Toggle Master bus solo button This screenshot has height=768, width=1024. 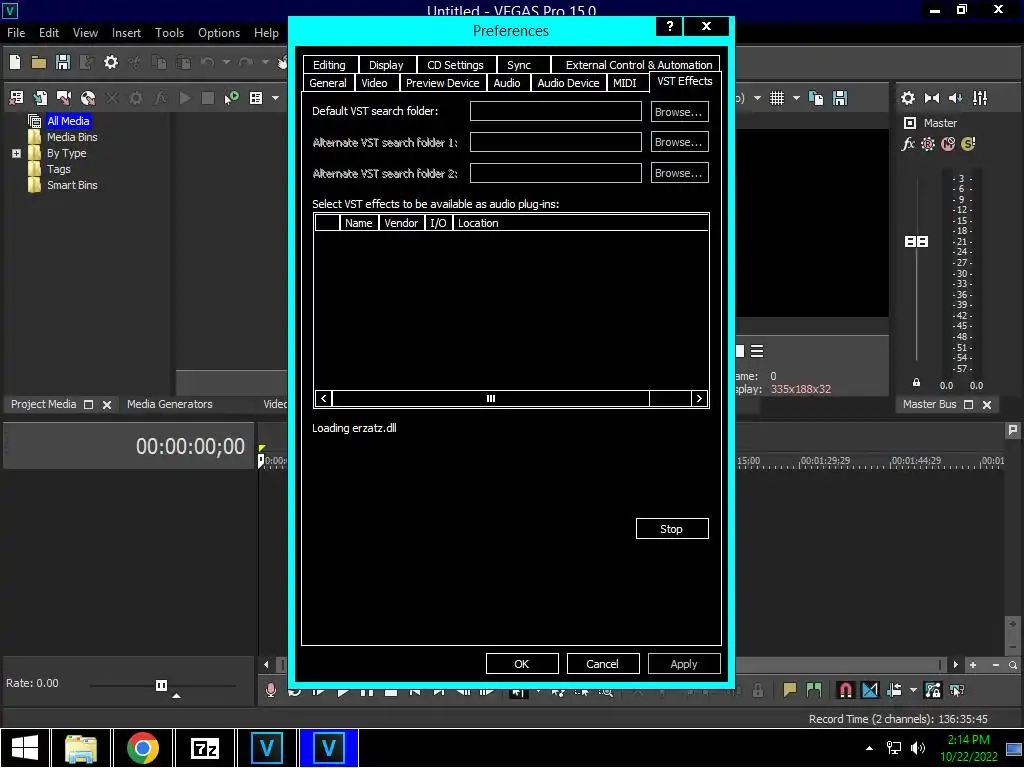pos(968,144)
